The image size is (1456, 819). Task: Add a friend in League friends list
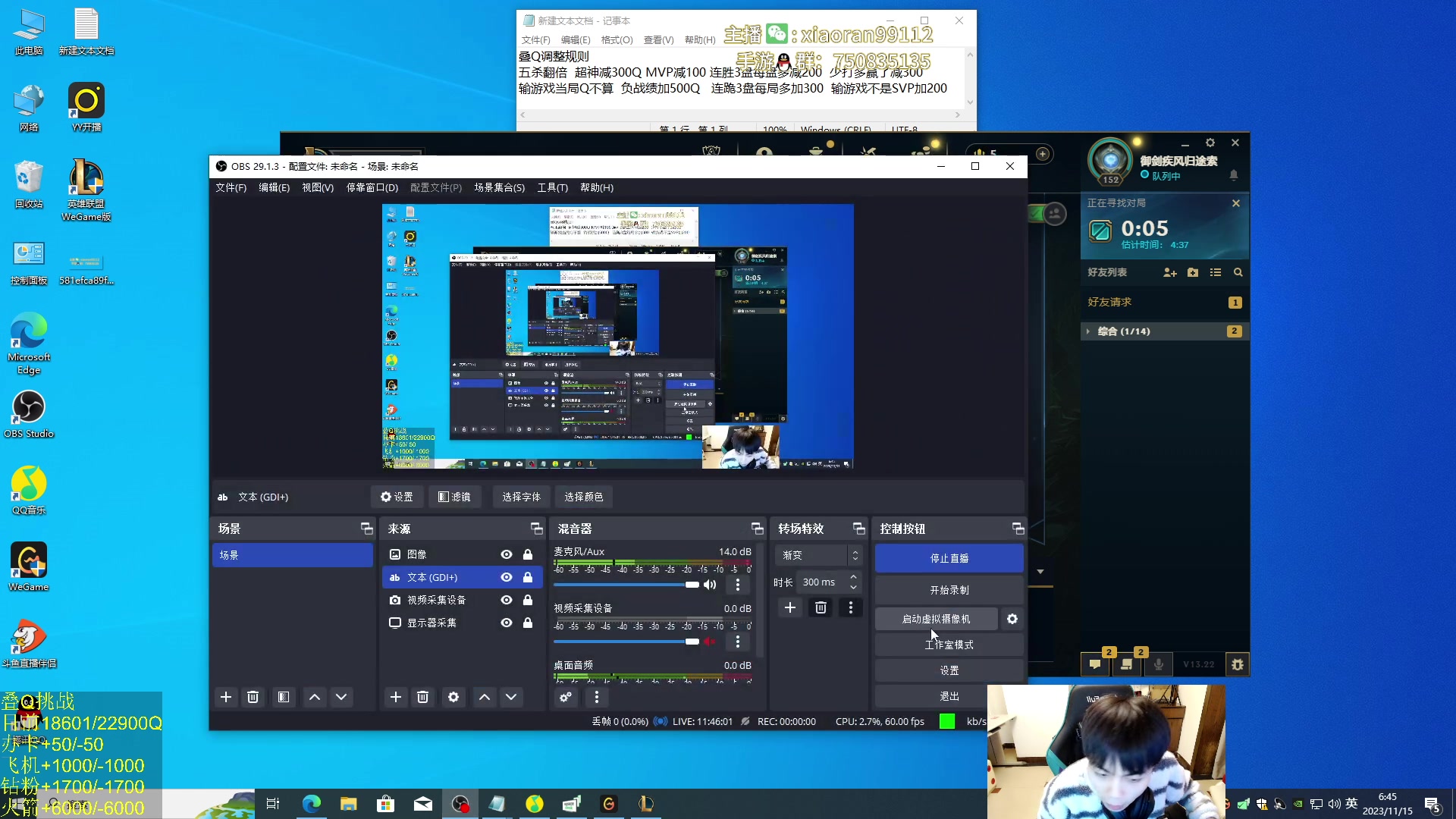[1170, 272]
